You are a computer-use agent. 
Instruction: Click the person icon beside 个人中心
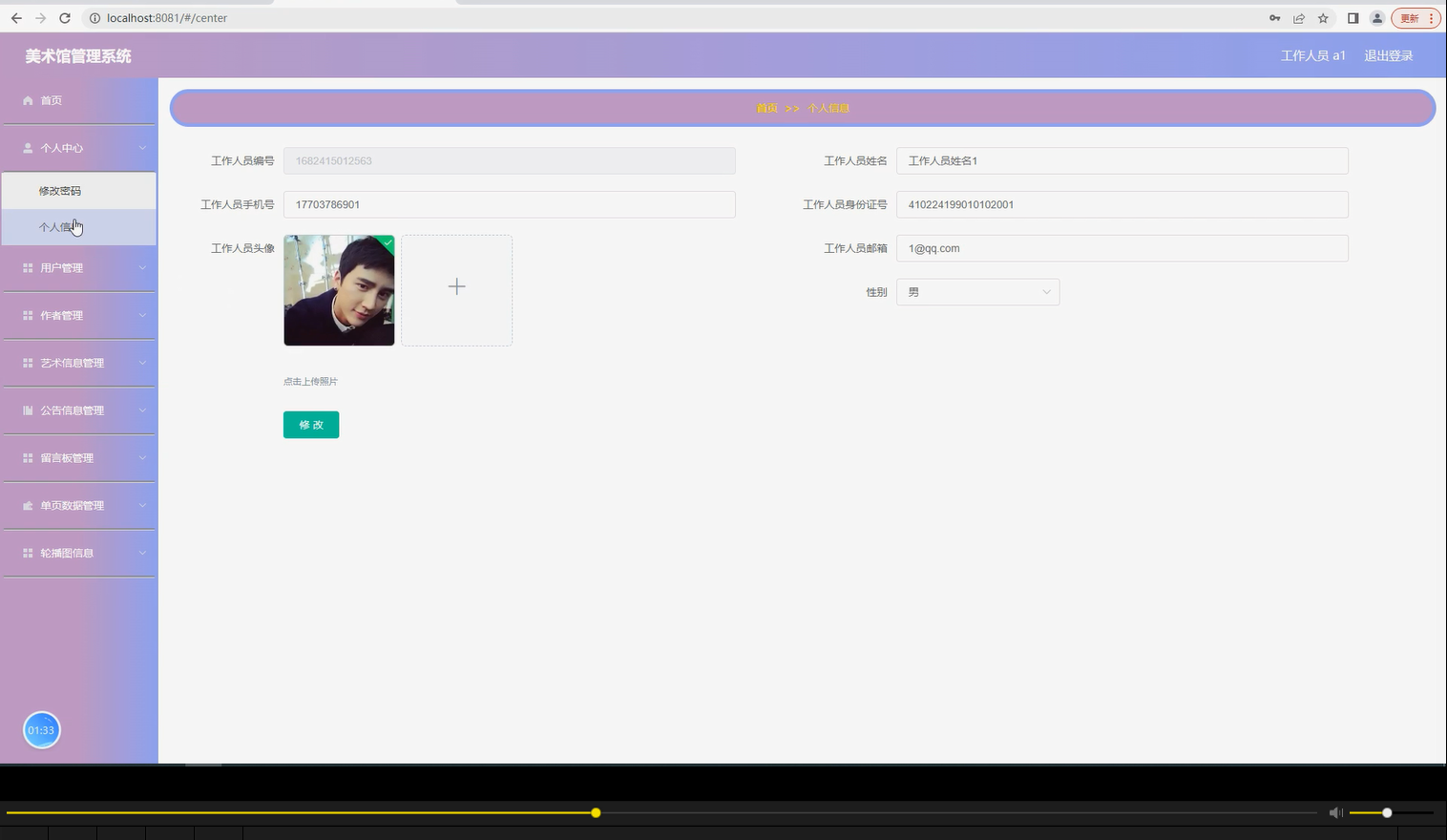click(28, 148)
